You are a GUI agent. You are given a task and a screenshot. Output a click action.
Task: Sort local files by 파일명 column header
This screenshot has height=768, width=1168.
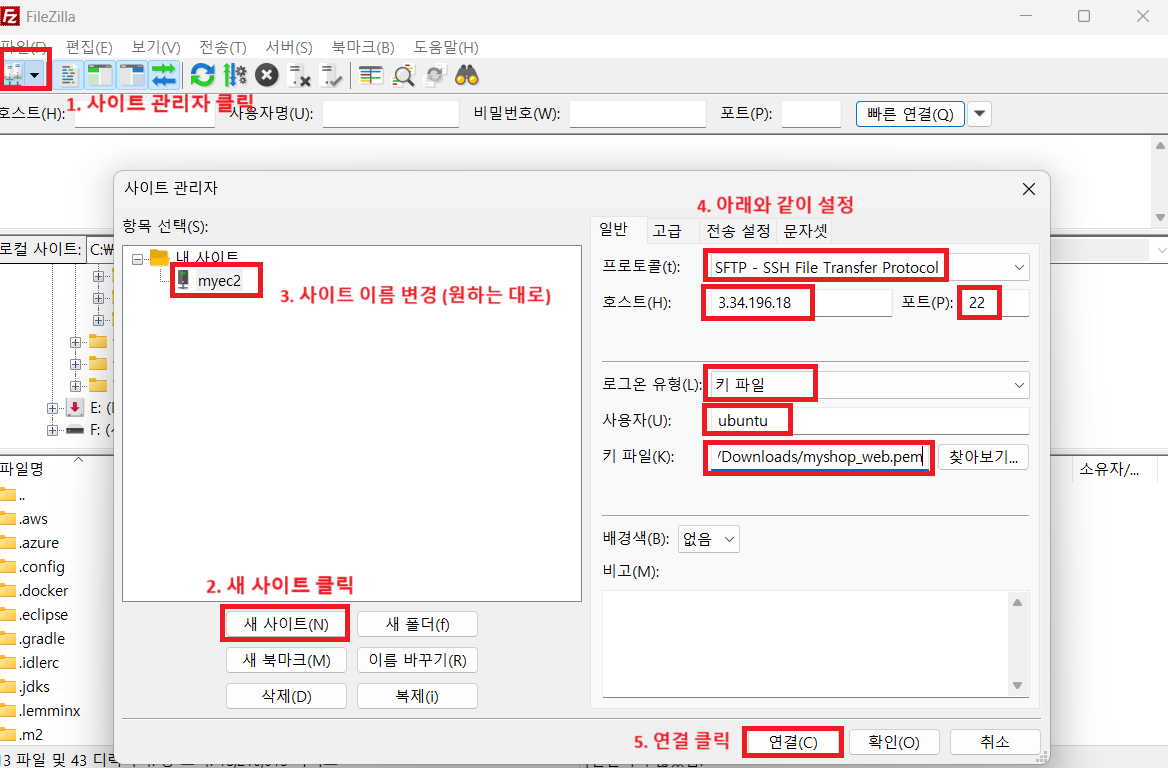coord(22,469)
